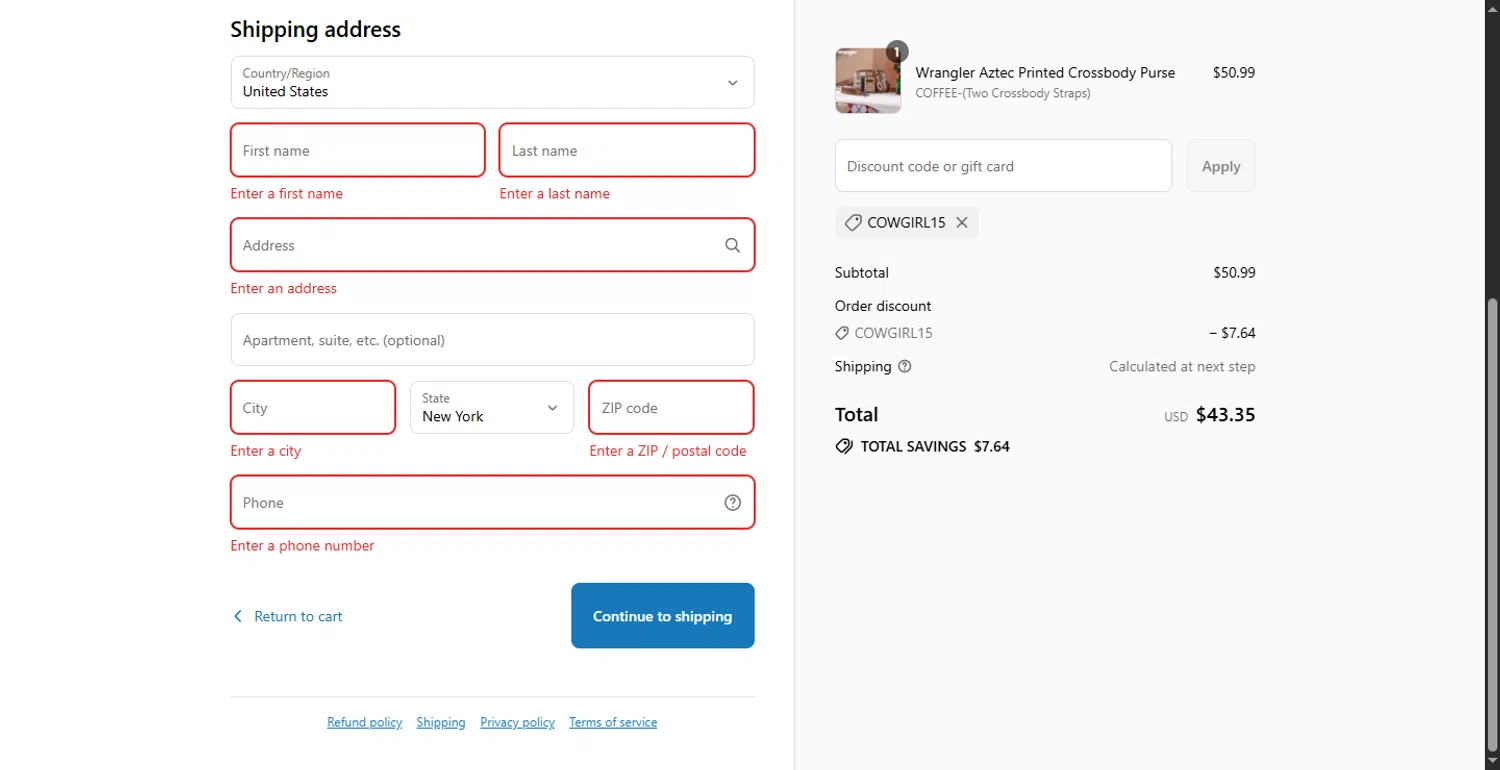Click the 'Enter a ZIP / postal code' error
Viewport: 1500px width, 770px height.
click(668, 451)
